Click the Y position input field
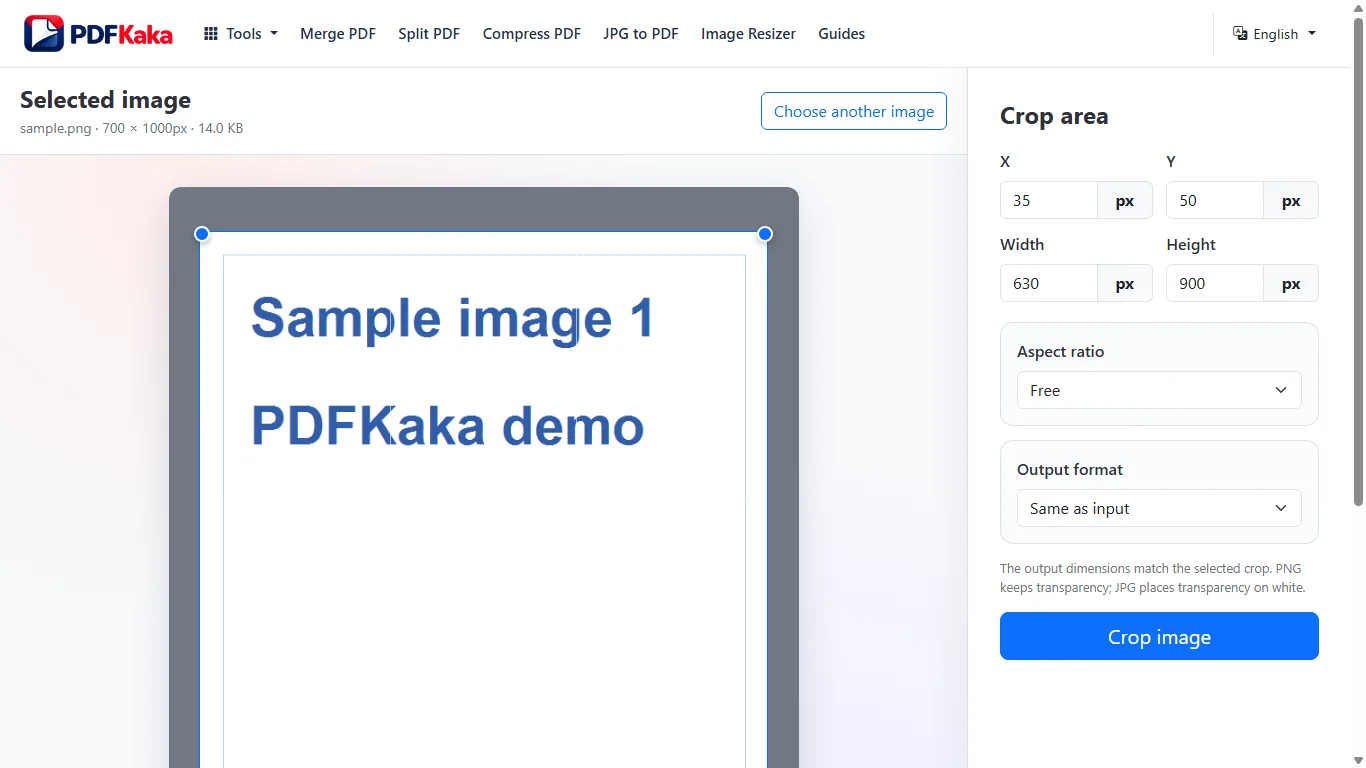 click(1215, 200)
